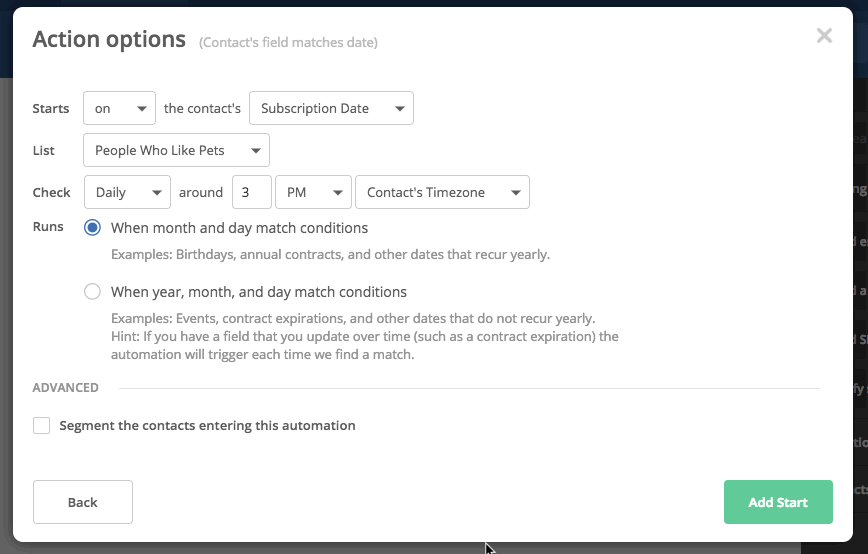868x554 pixels.
Task: Close the Action options dialog
Action: 823,37
